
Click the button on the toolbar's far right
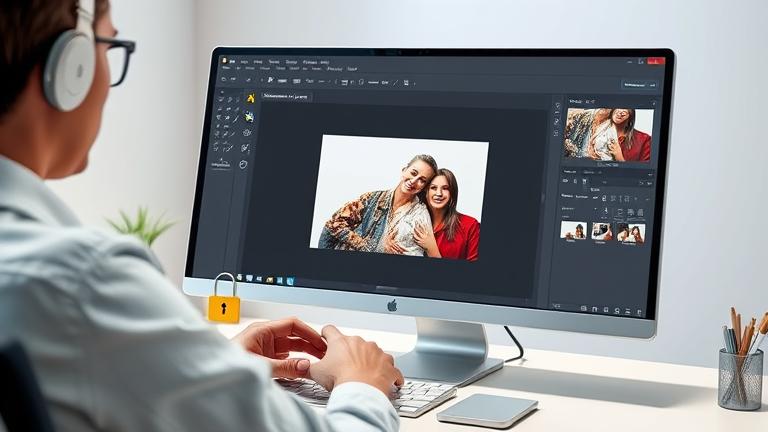640,85
